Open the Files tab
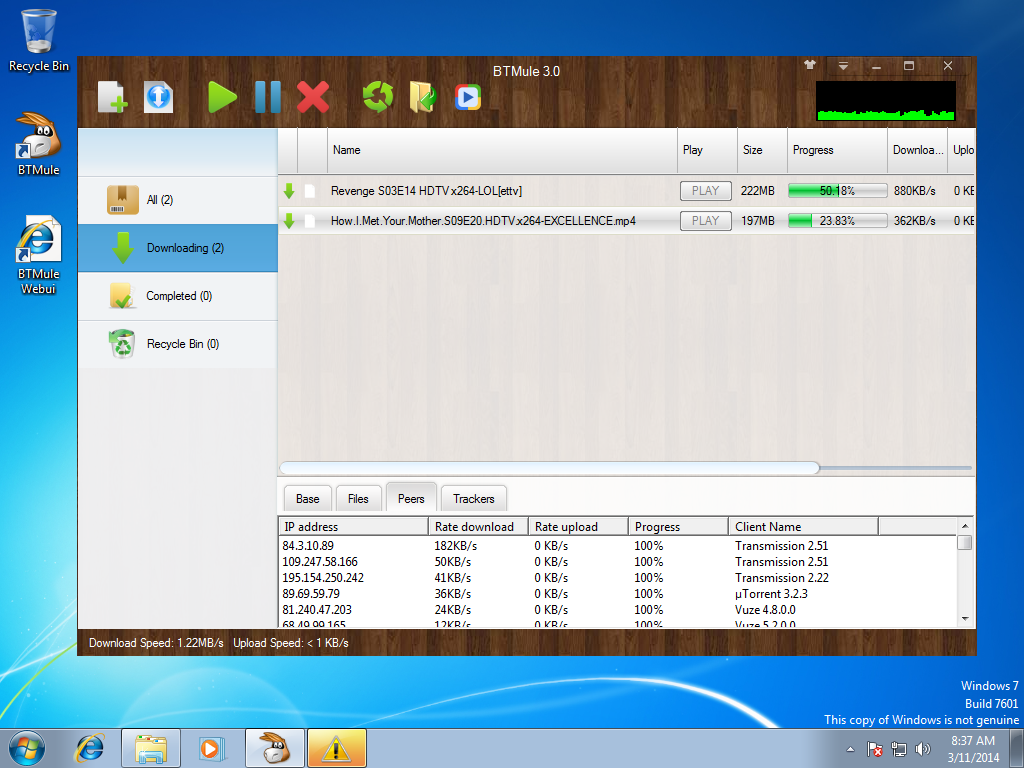The width and height of the screenshot is (1024, 768). click(358, 497)
